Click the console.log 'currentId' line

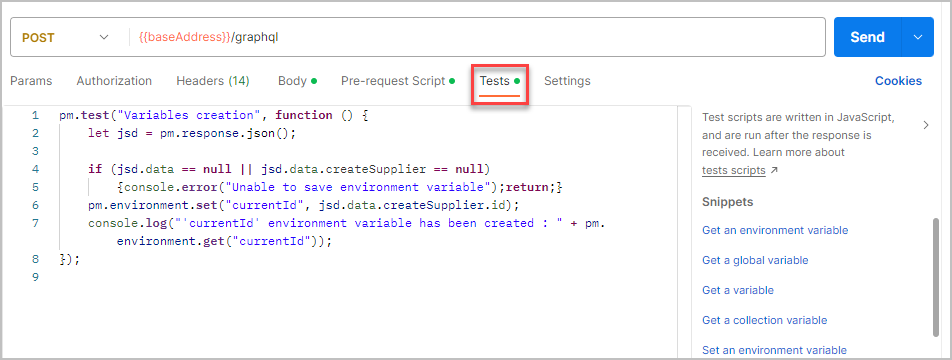point(347,223)
